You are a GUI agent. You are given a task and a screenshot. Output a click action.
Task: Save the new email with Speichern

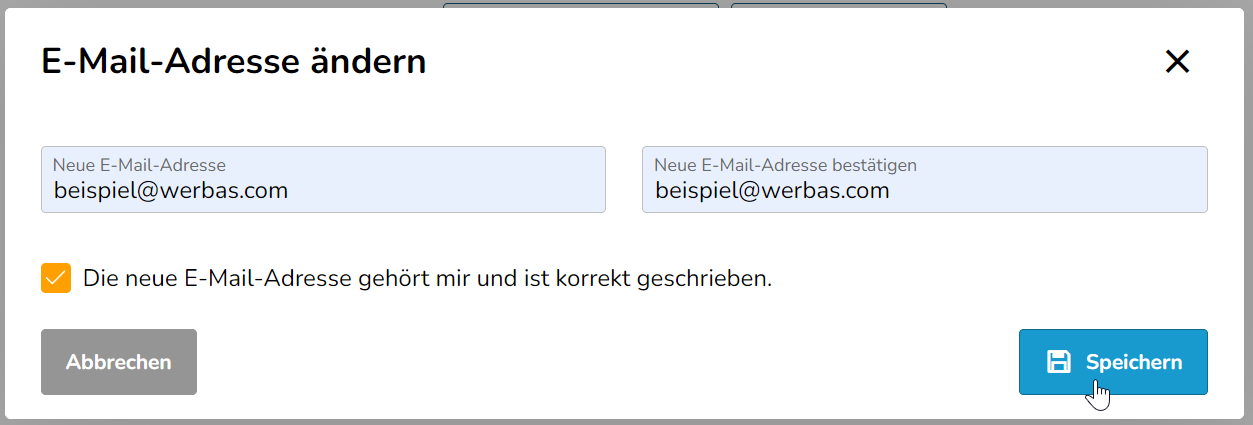click(x=1113, y=362)
